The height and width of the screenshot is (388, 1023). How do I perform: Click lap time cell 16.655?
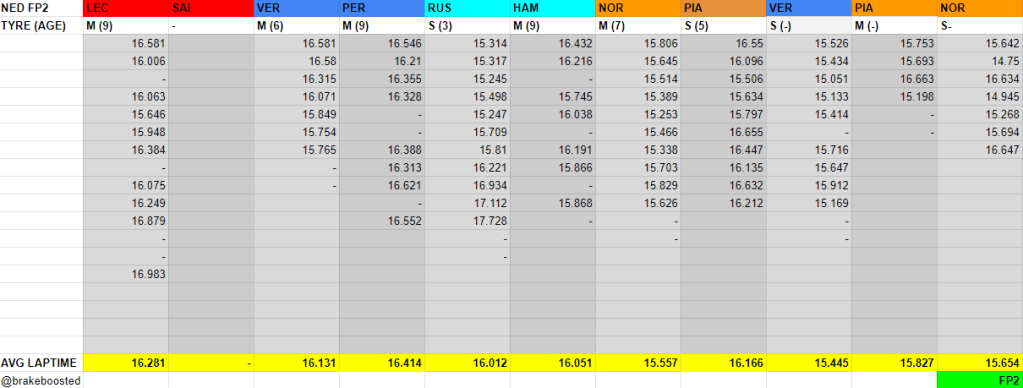[x=724, y=132]
